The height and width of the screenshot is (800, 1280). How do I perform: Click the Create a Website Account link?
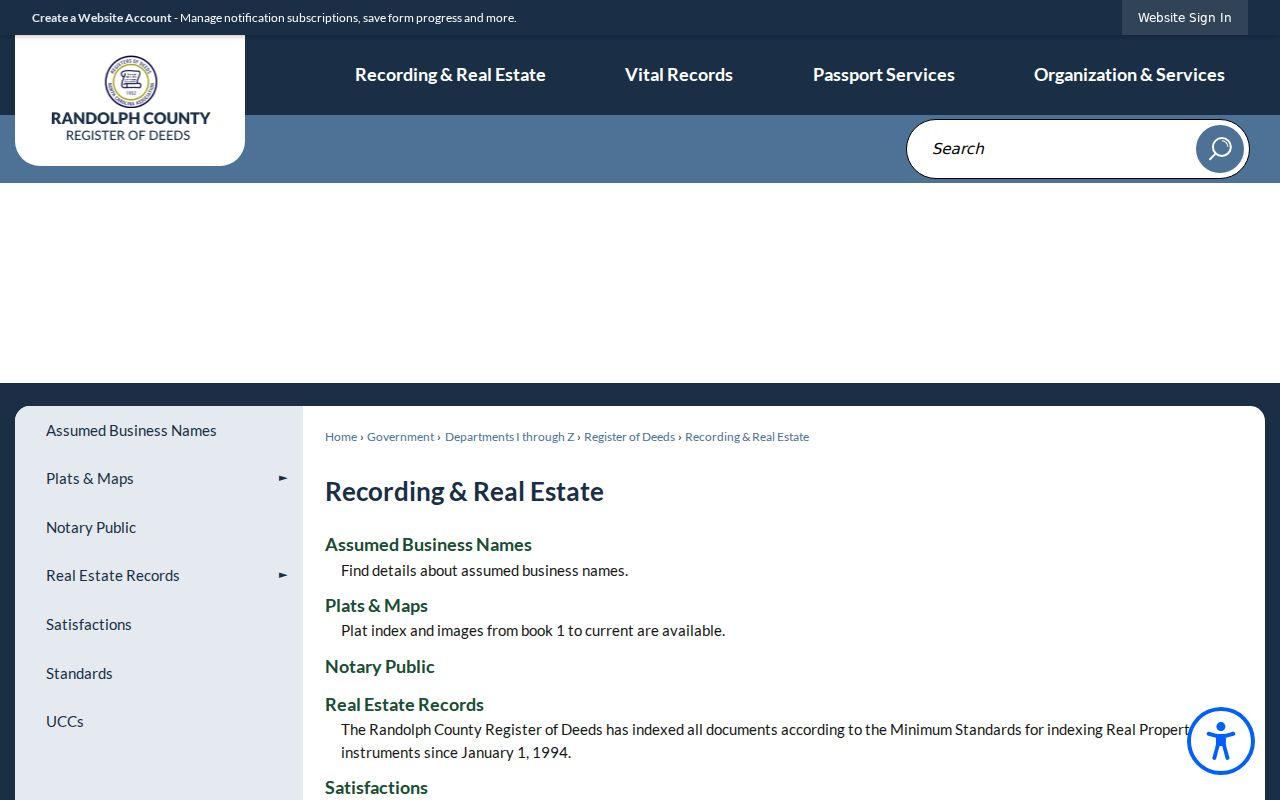[102, 18]
